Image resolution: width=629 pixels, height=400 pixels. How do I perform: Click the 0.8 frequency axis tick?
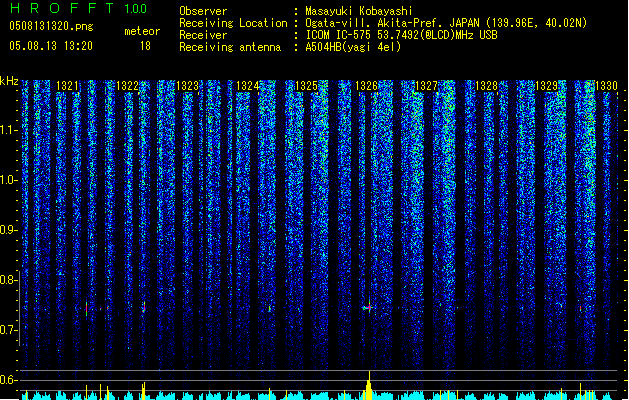click(x=9, y=280)
